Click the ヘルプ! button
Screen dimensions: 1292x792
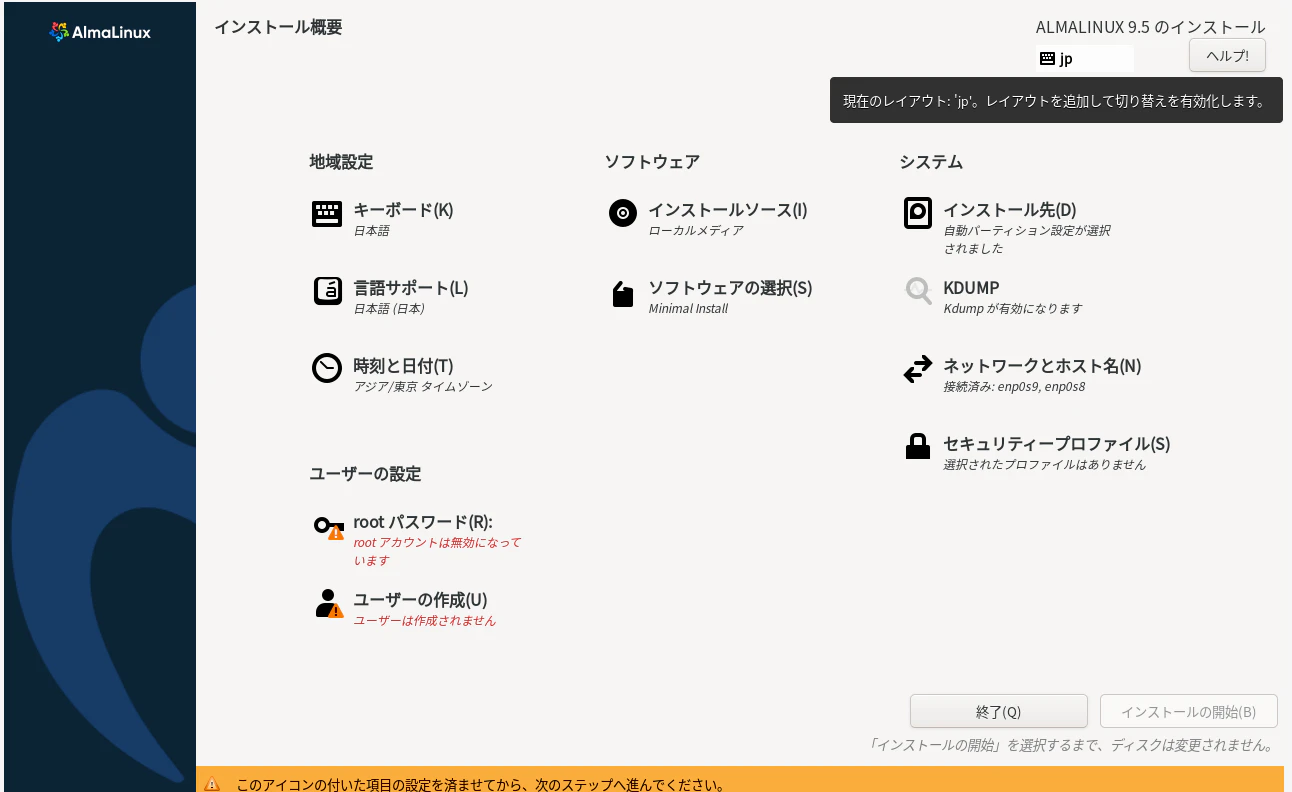(1227, 55)
